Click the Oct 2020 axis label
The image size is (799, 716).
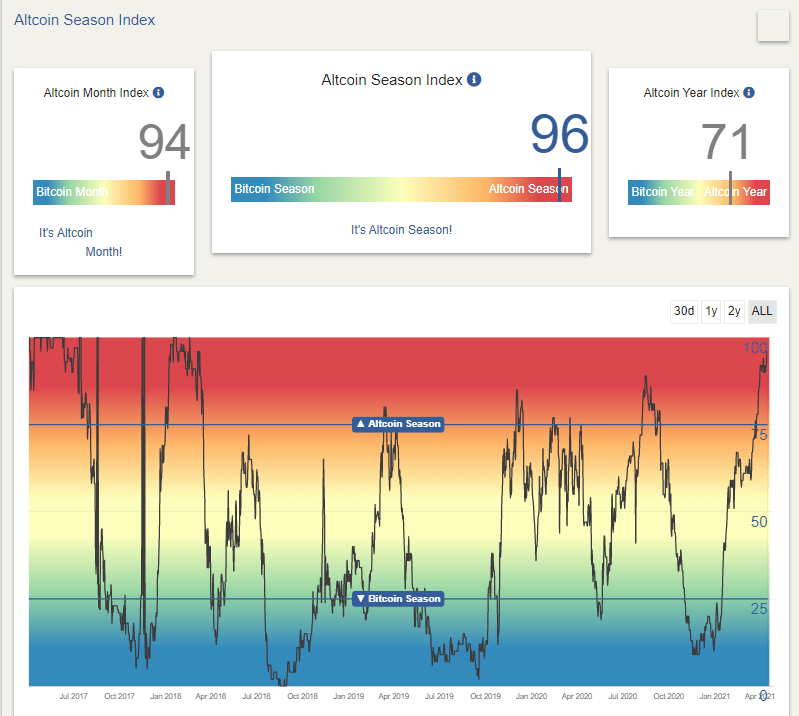pyautogui.click(x=669, y=696)
